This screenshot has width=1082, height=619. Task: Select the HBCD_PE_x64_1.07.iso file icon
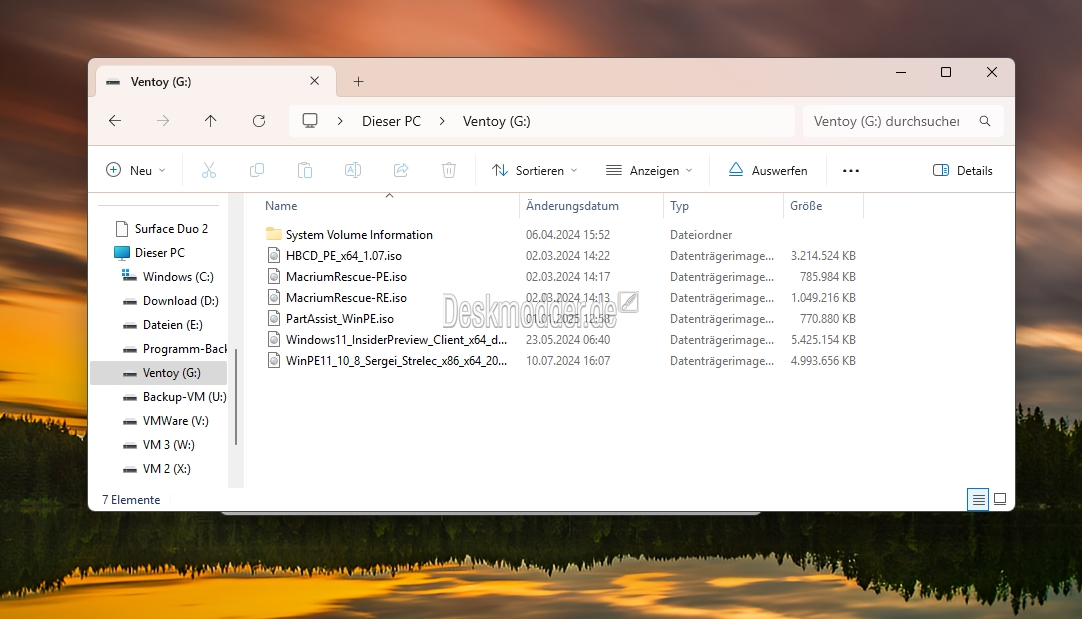pos(274,255)
